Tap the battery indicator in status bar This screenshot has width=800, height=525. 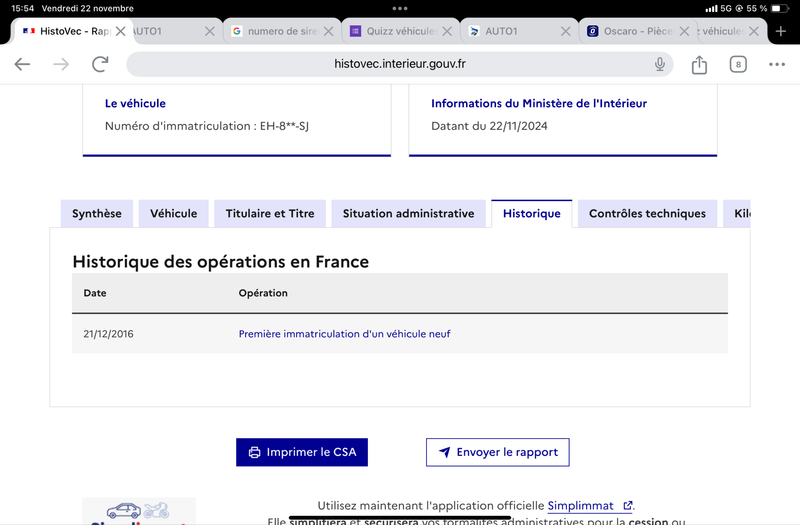779,8
